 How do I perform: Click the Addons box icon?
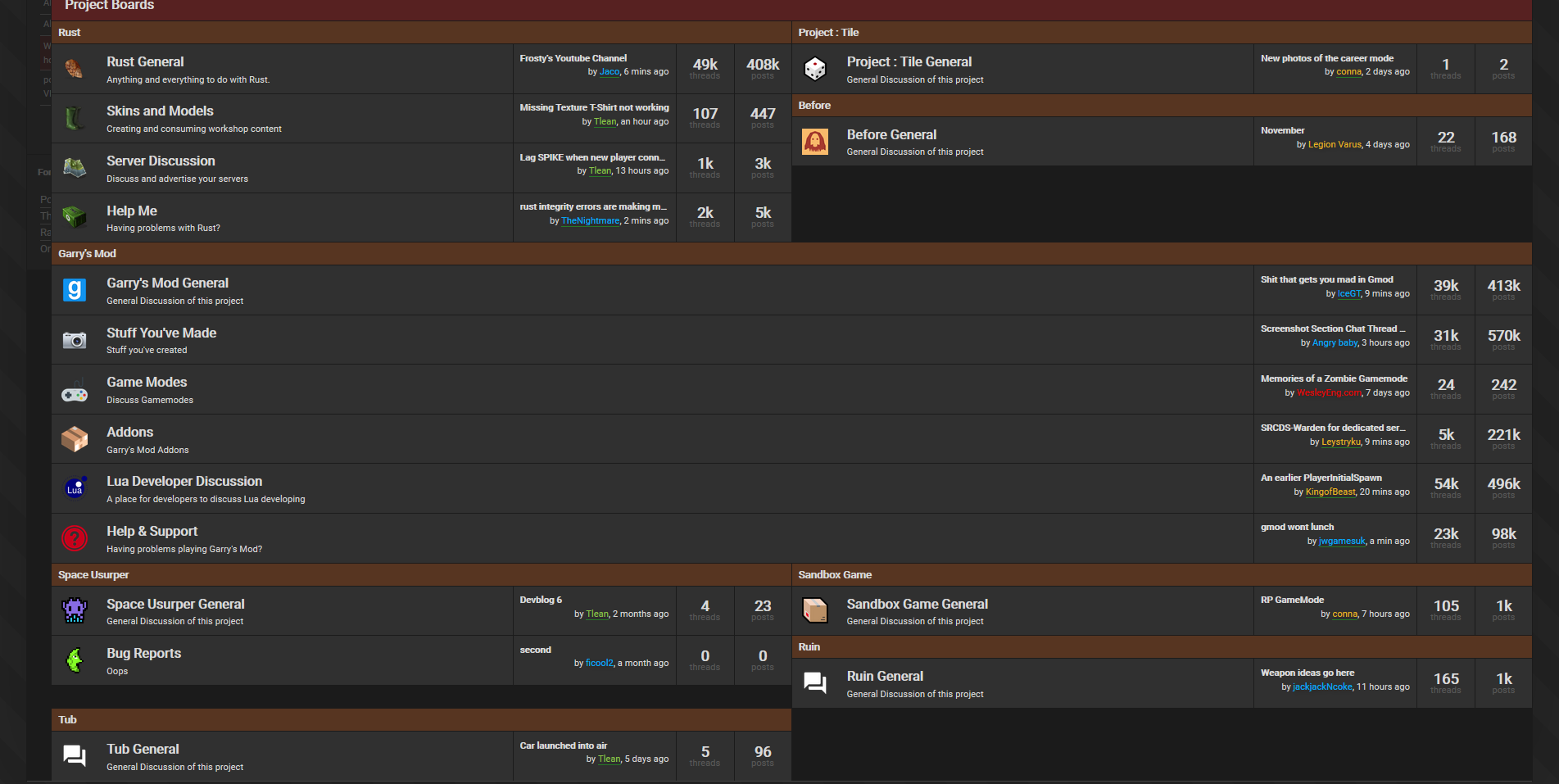coord(75,439)
